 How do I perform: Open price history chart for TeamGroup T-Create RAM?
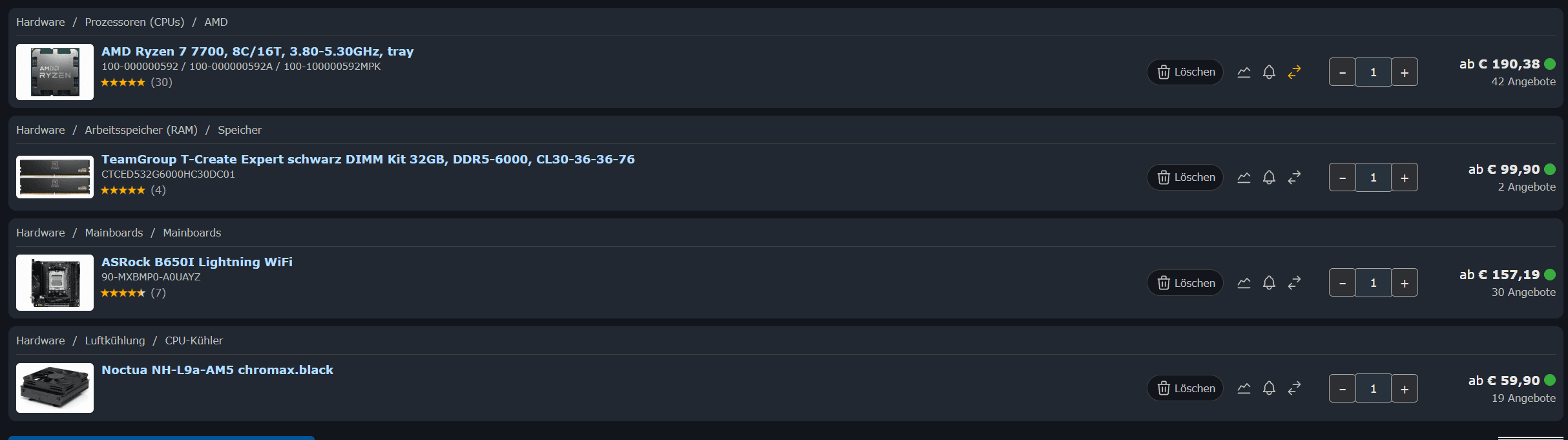(x=1244, y=178)
